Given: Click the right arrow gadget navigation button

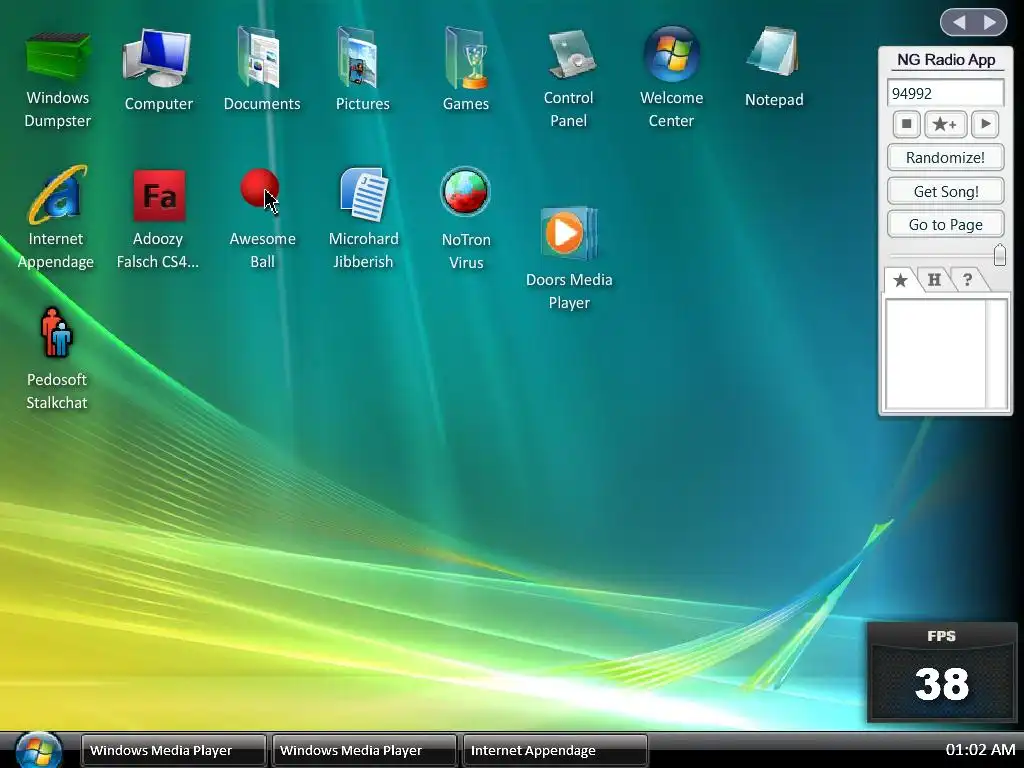Looking at the screenshot, I should click(990, 23).
